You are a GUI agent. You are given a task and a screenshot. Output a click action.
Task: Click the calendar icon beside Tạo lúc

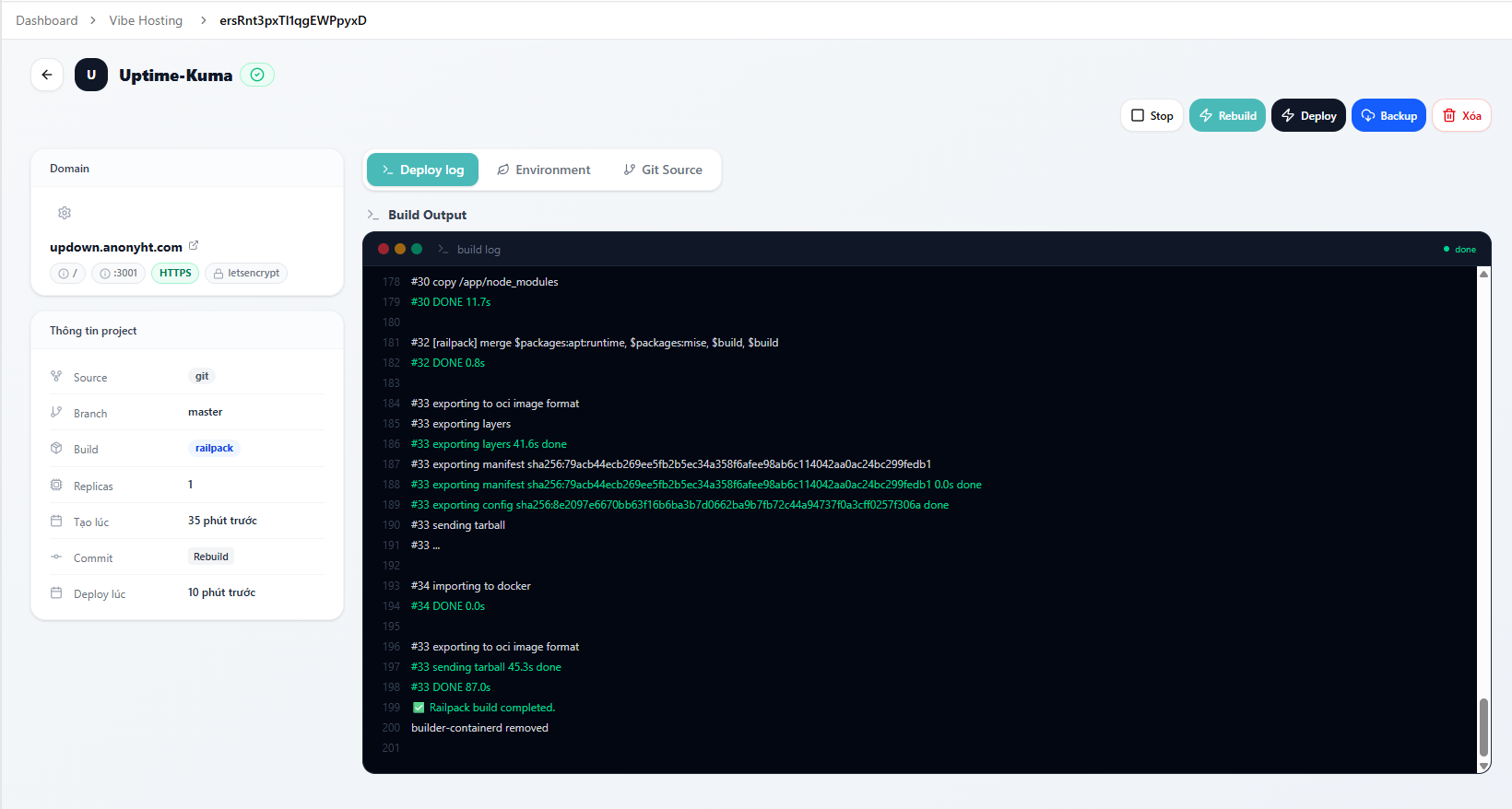tap(56, 521)
